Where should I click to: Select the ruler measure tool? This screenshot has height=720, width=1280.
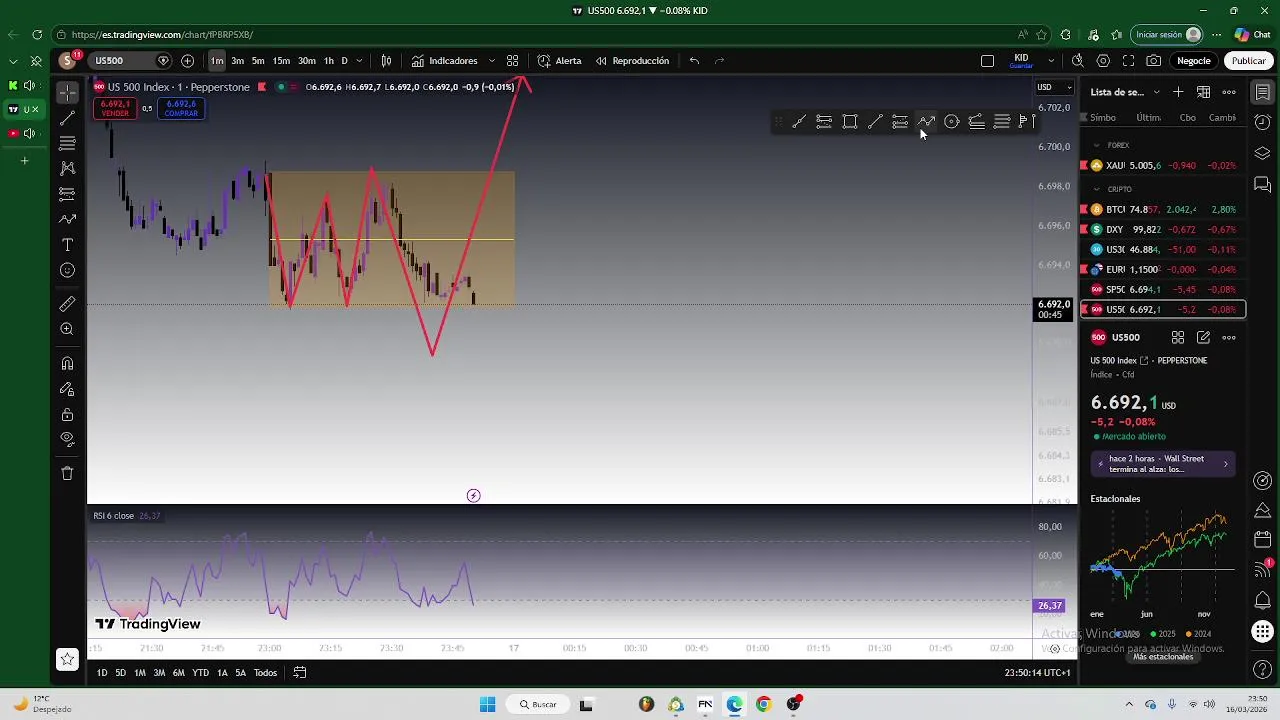(67, 303)
